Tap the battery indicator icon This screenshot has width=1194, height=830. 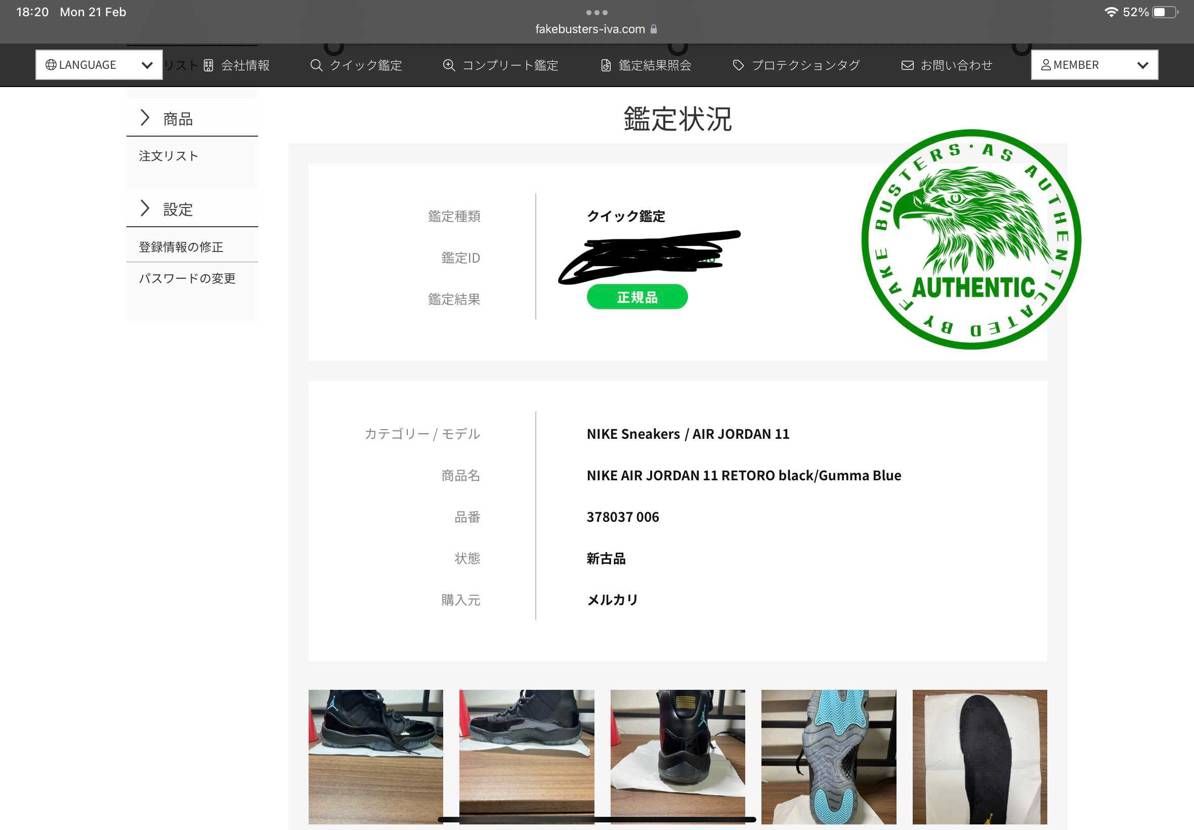1165,12
